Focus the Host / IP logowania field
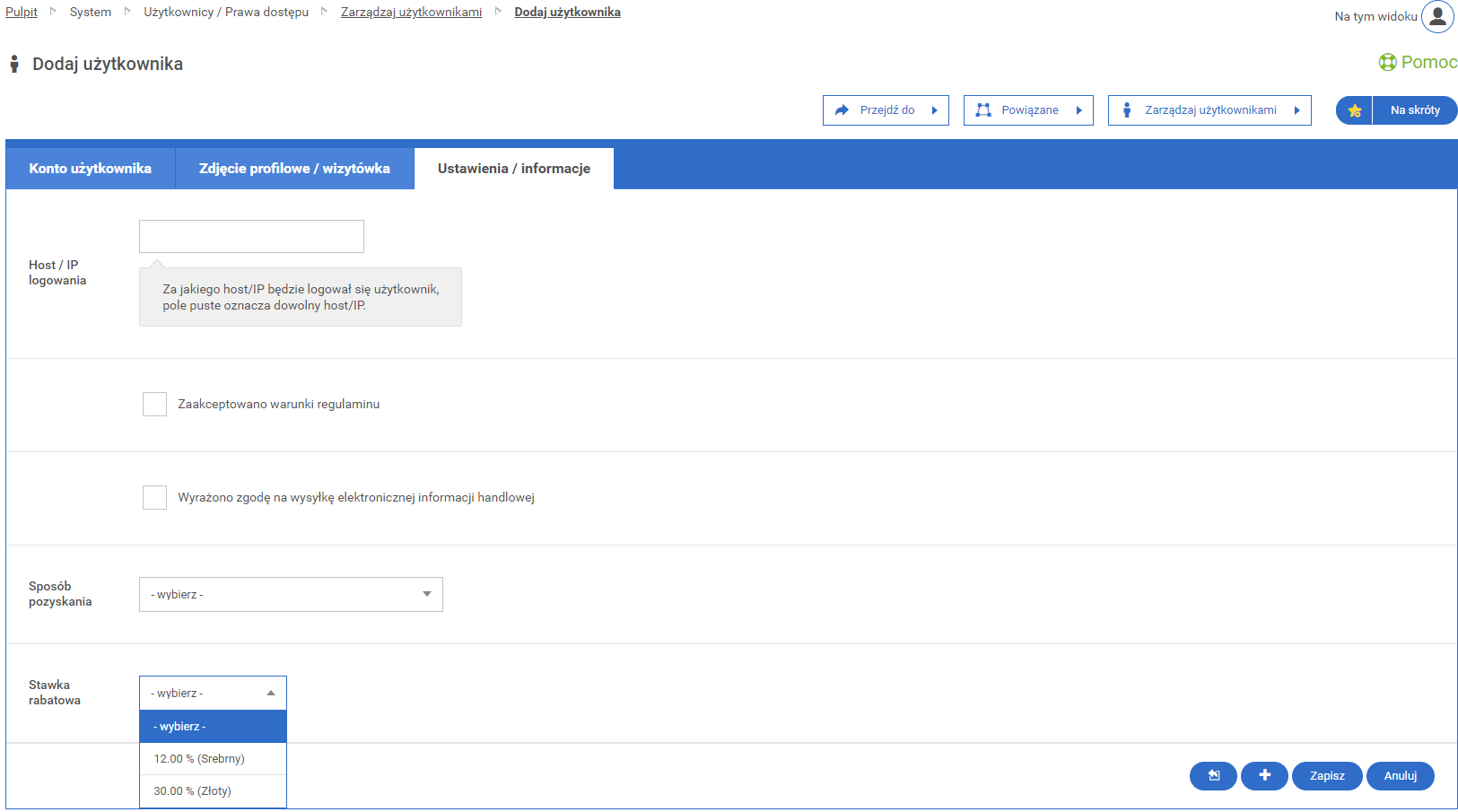Viewport: 1458px width, 812px height. 251,236
